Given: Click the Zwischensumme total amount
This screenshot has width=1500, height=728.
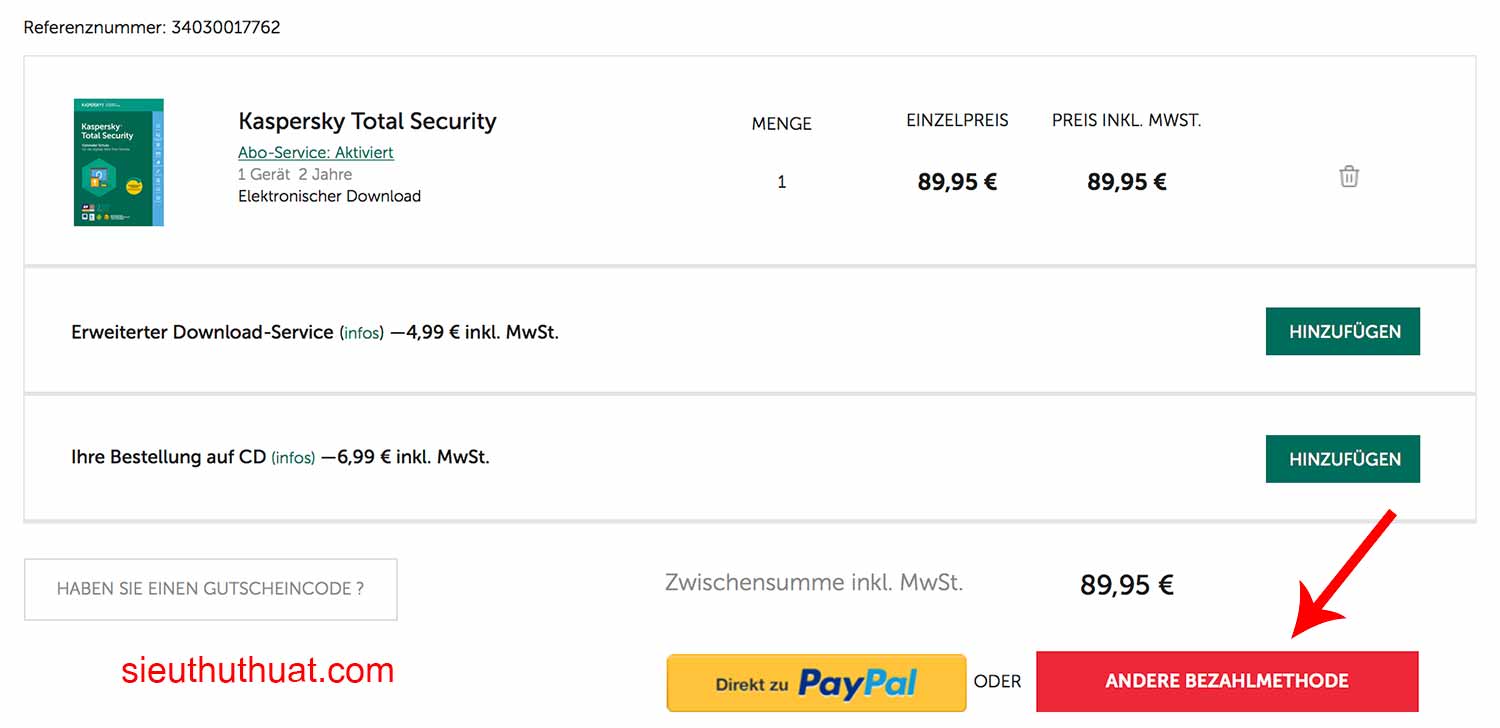Looking at the screenshot, I should coord(1126,585).
